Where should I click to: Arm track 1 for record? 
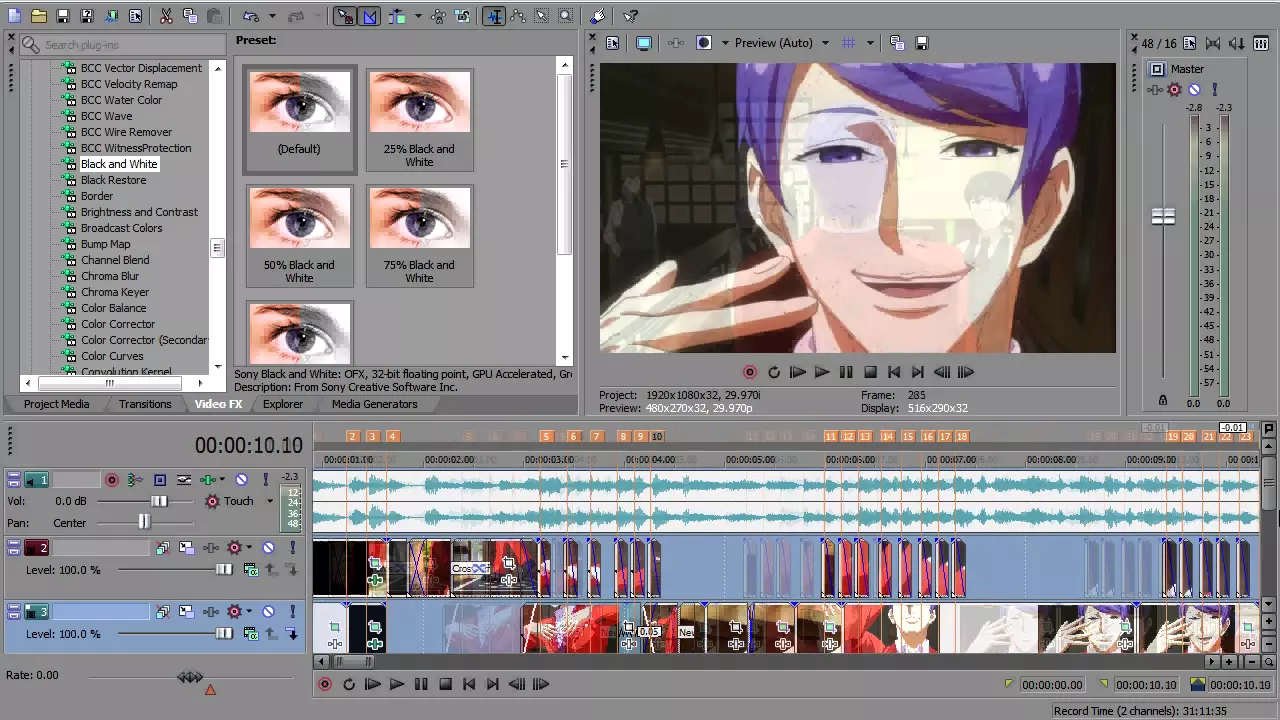coord(112,480)
